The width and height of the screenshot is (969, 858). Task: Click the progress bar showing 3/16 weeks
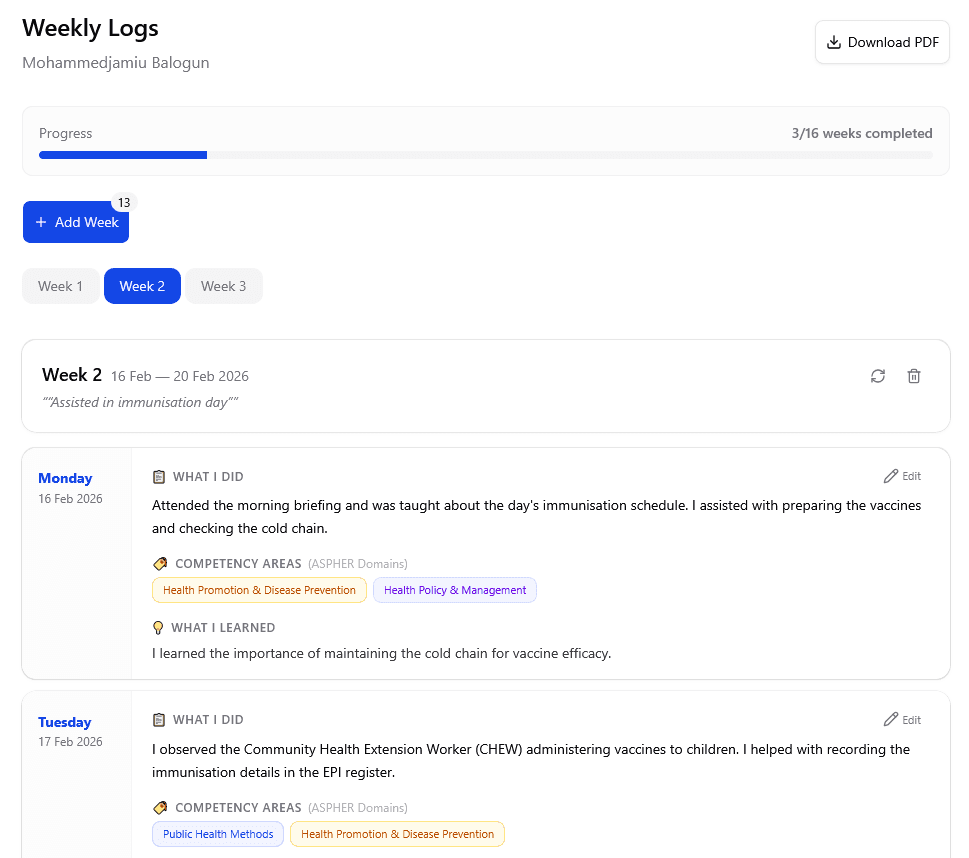pyautogui.click(x=485, y=154)
